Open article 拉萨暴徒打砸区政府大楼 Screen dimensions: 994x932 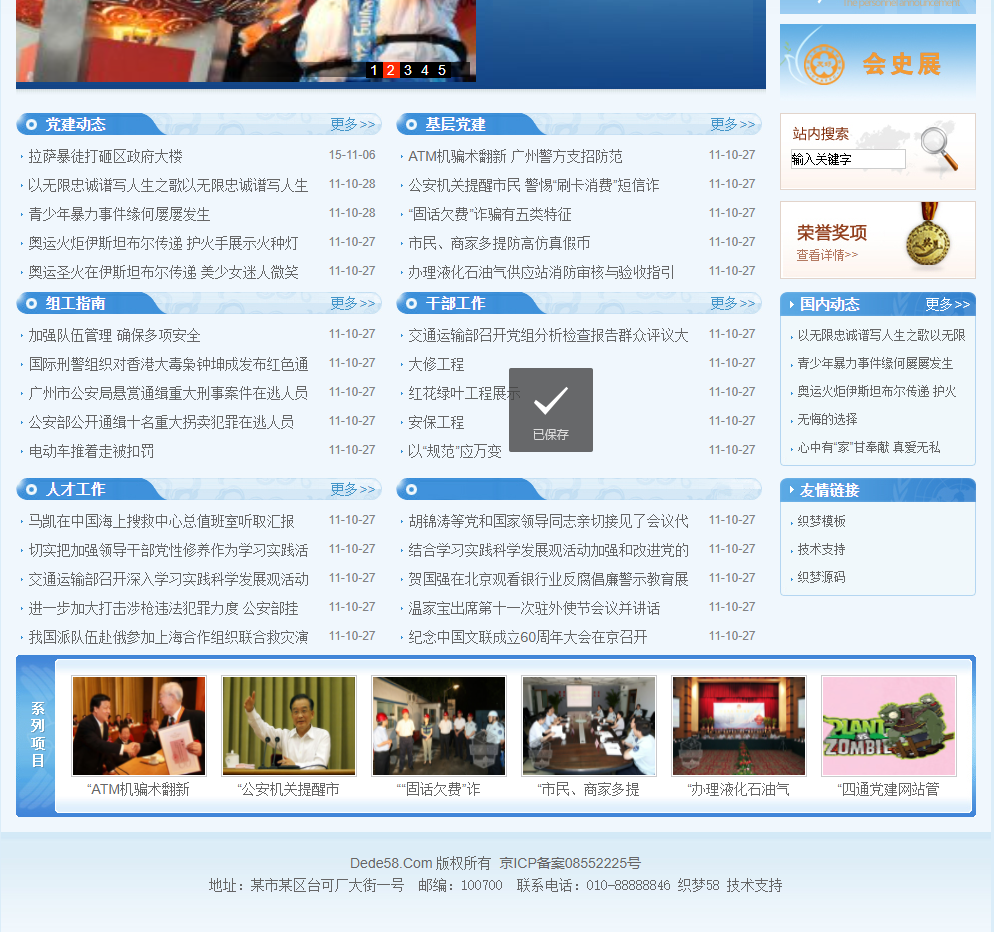(x=105, y=156)
